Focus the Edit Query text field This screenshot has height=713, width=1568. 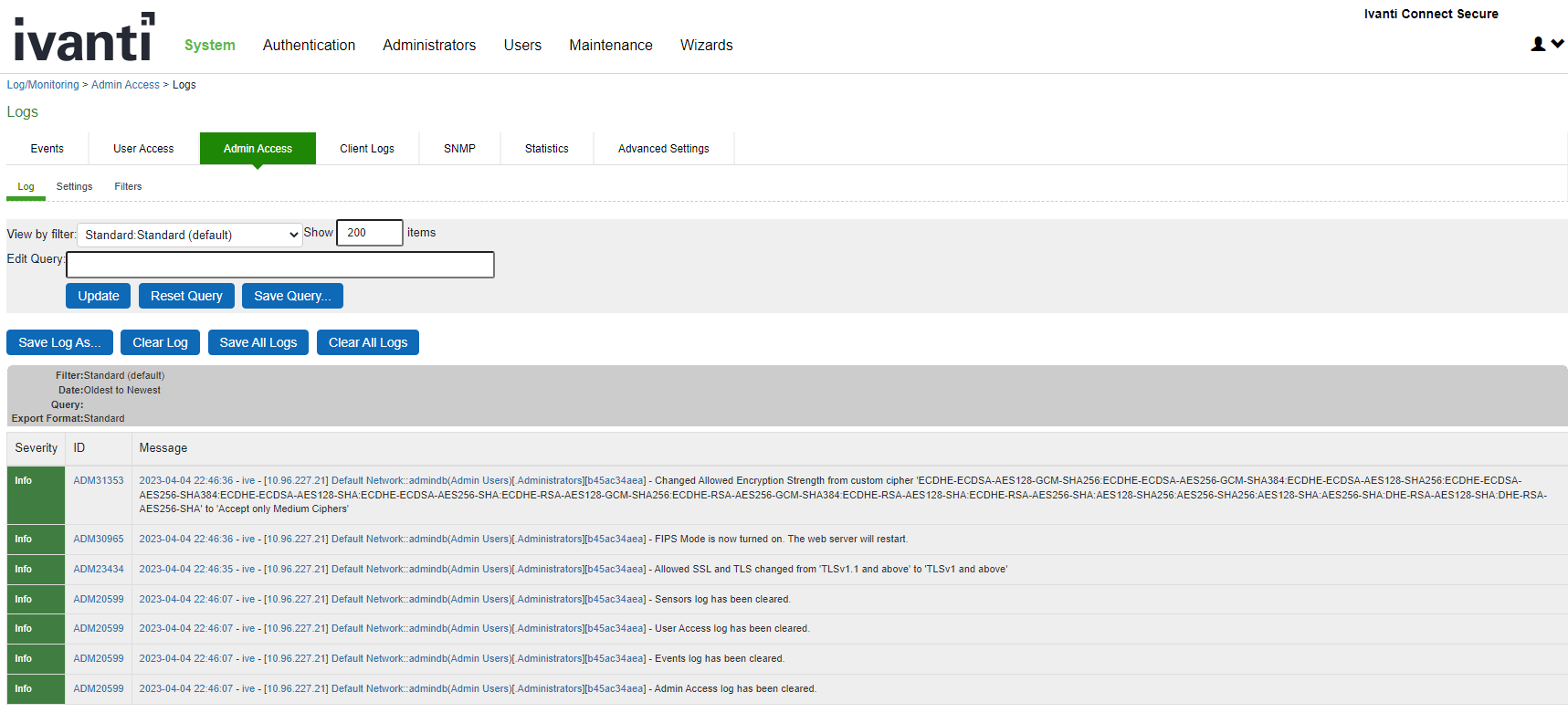pyautogui.click(x=280, y=265)
